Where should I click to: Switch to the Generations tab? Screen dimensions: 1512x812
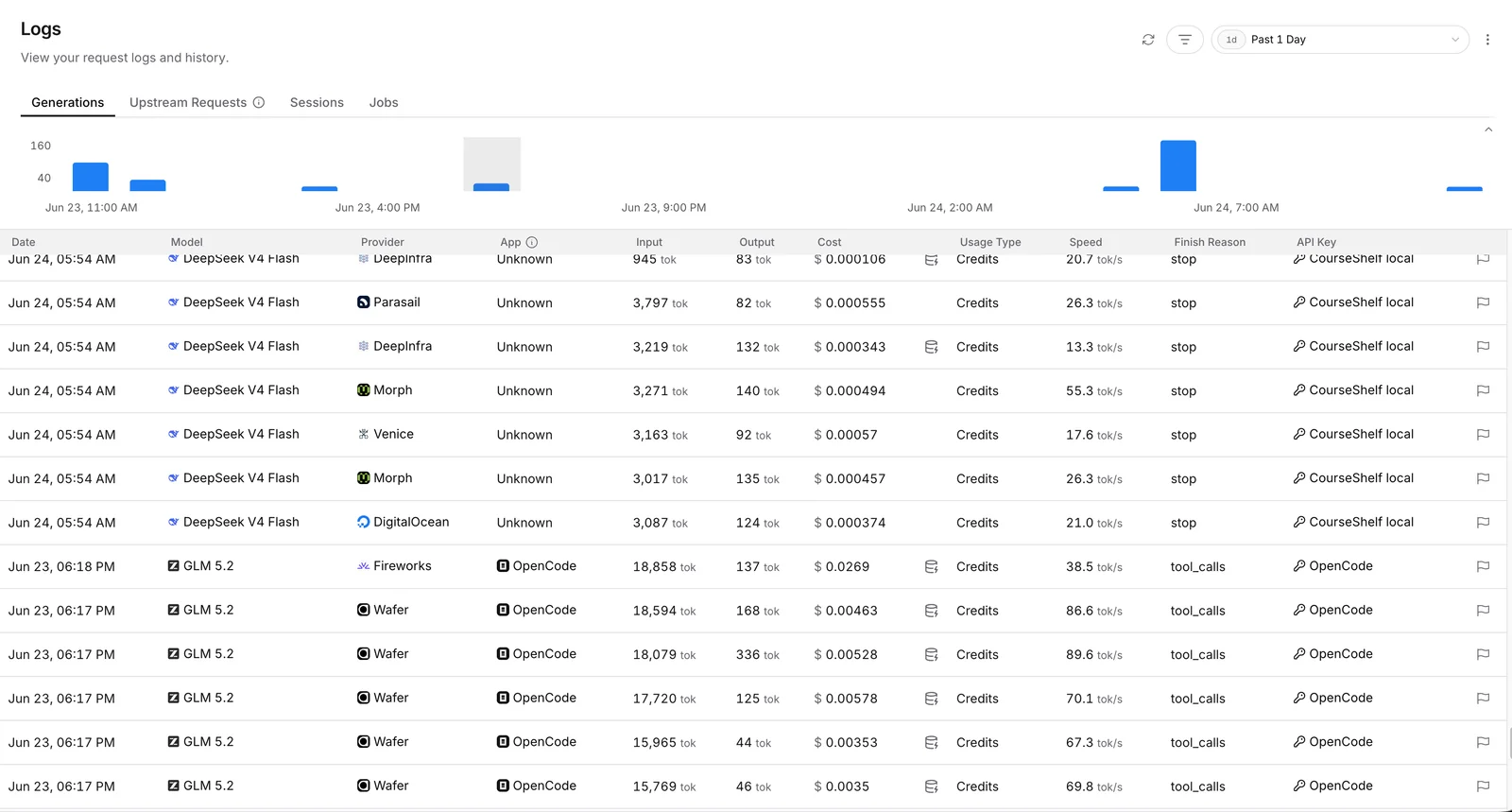(x=68, y=102)
